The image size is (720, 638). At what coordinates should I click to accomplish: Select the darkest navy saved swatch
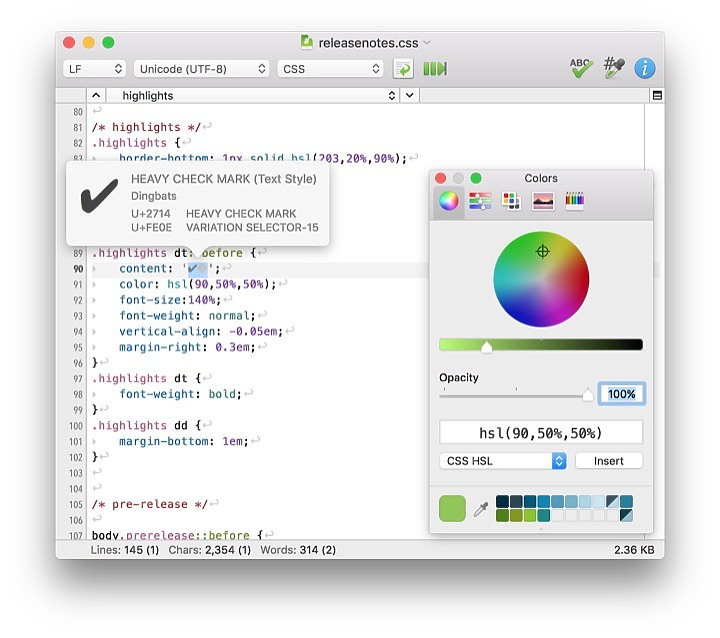click(x=502, y=502)
